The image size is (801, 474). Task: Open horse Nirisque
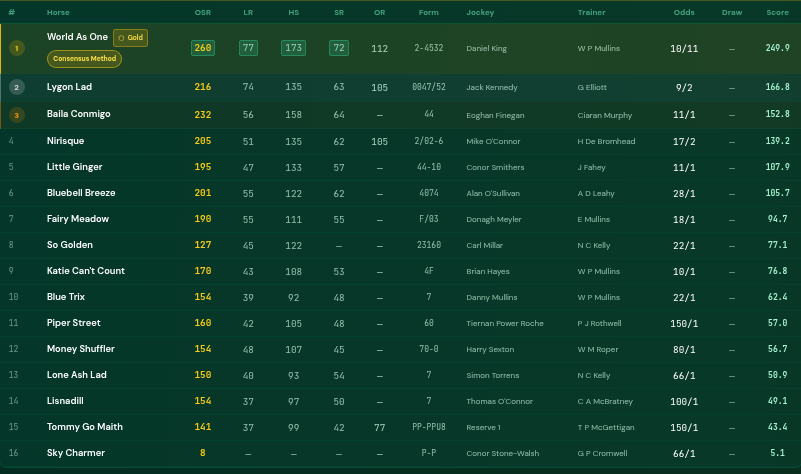(65, 140)
